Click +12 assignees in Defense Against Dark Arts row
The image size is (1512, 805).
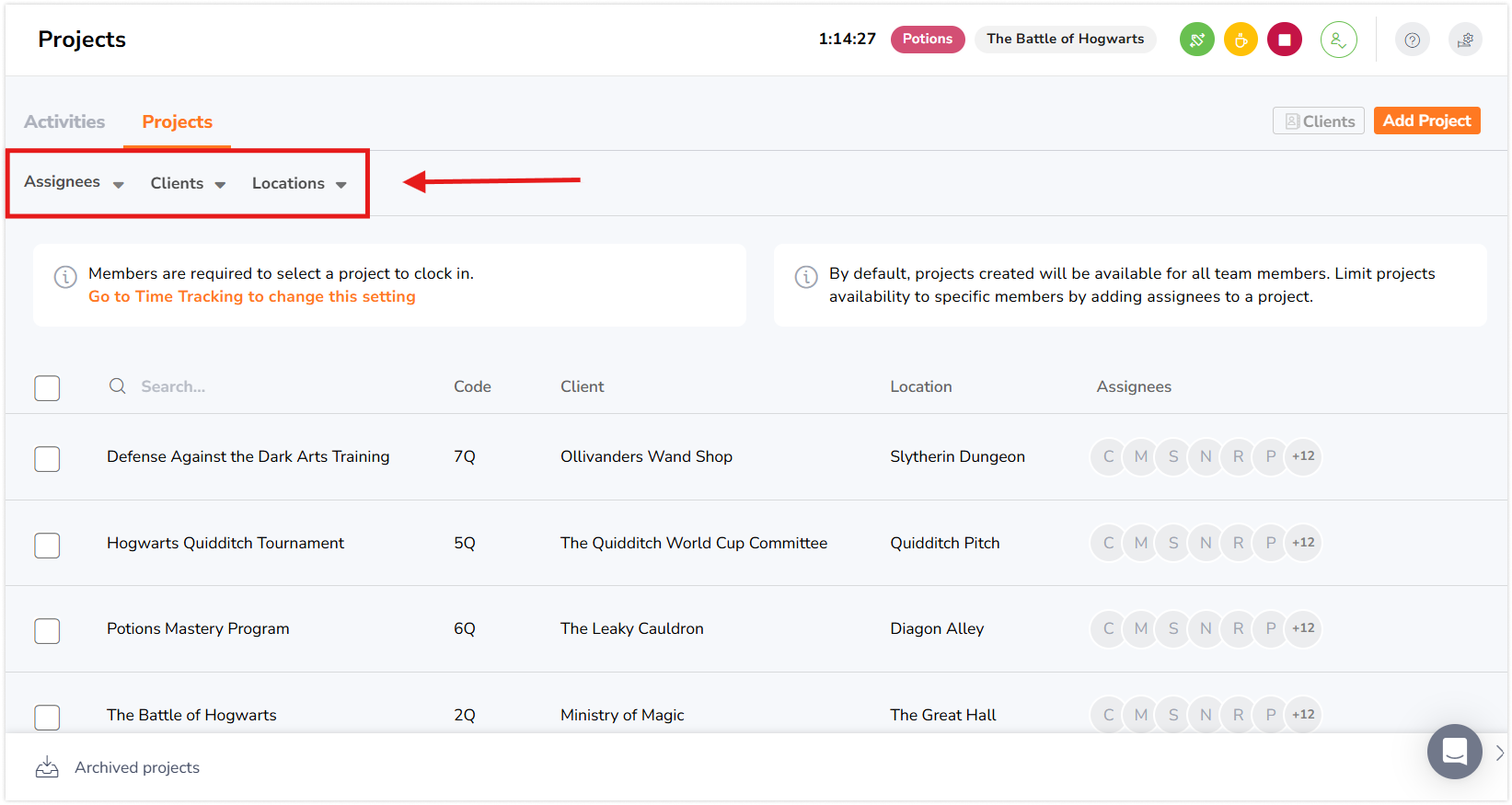coord(1303,456)
